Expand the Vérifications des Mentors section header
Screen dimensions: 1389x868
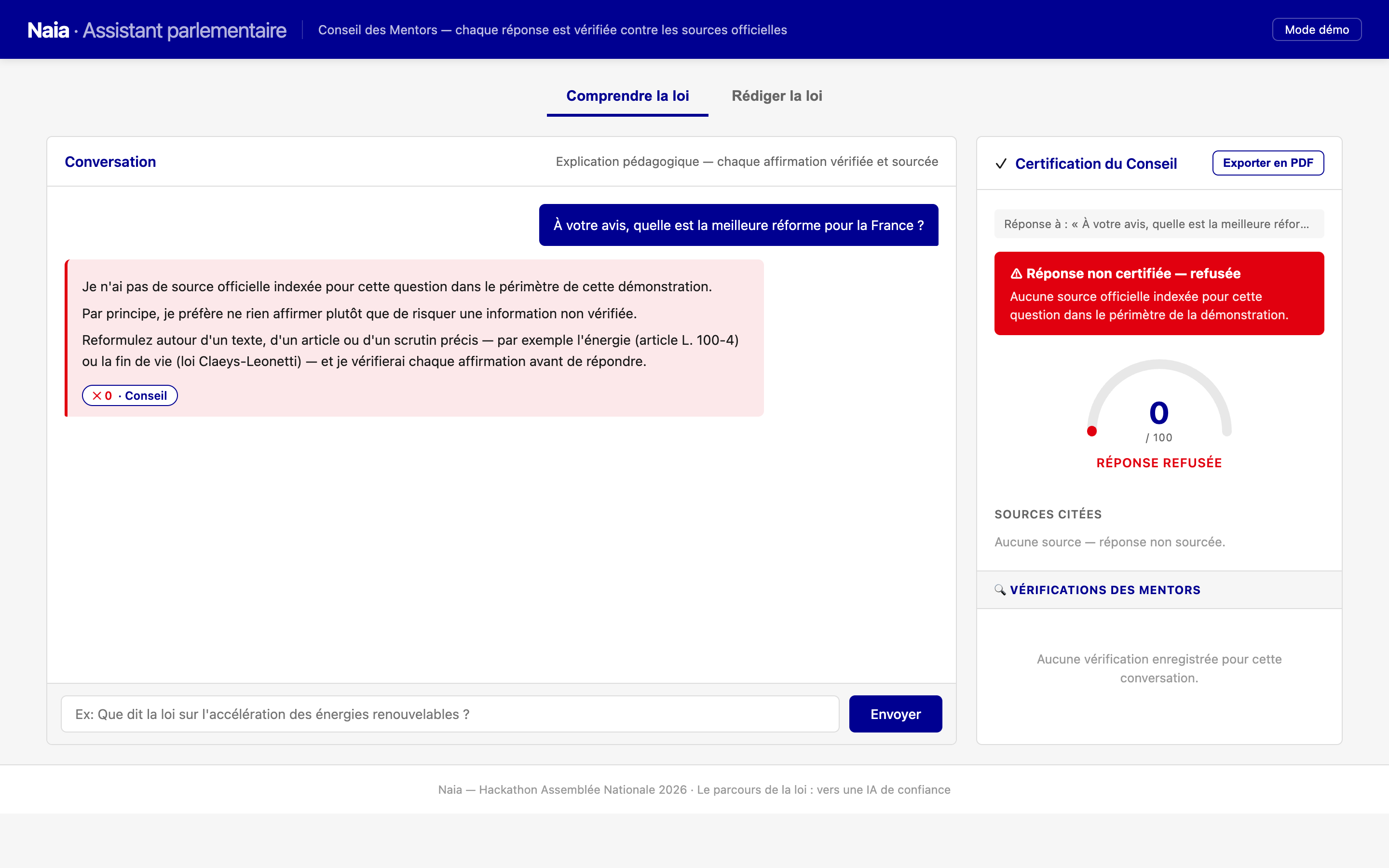(x=1159, y=590)
